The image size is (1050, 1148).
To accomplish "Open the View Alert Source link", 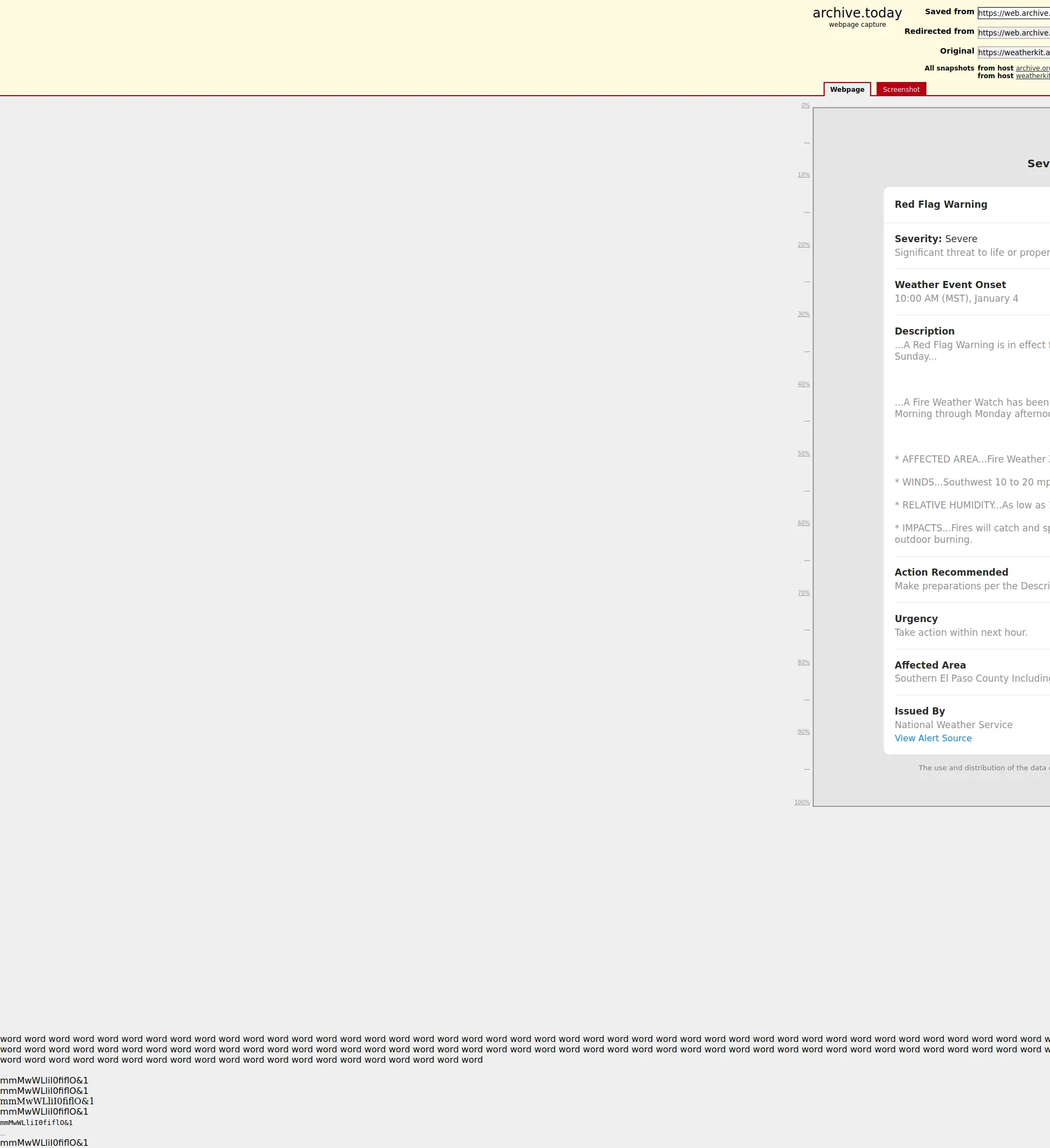I will [932, 738].
